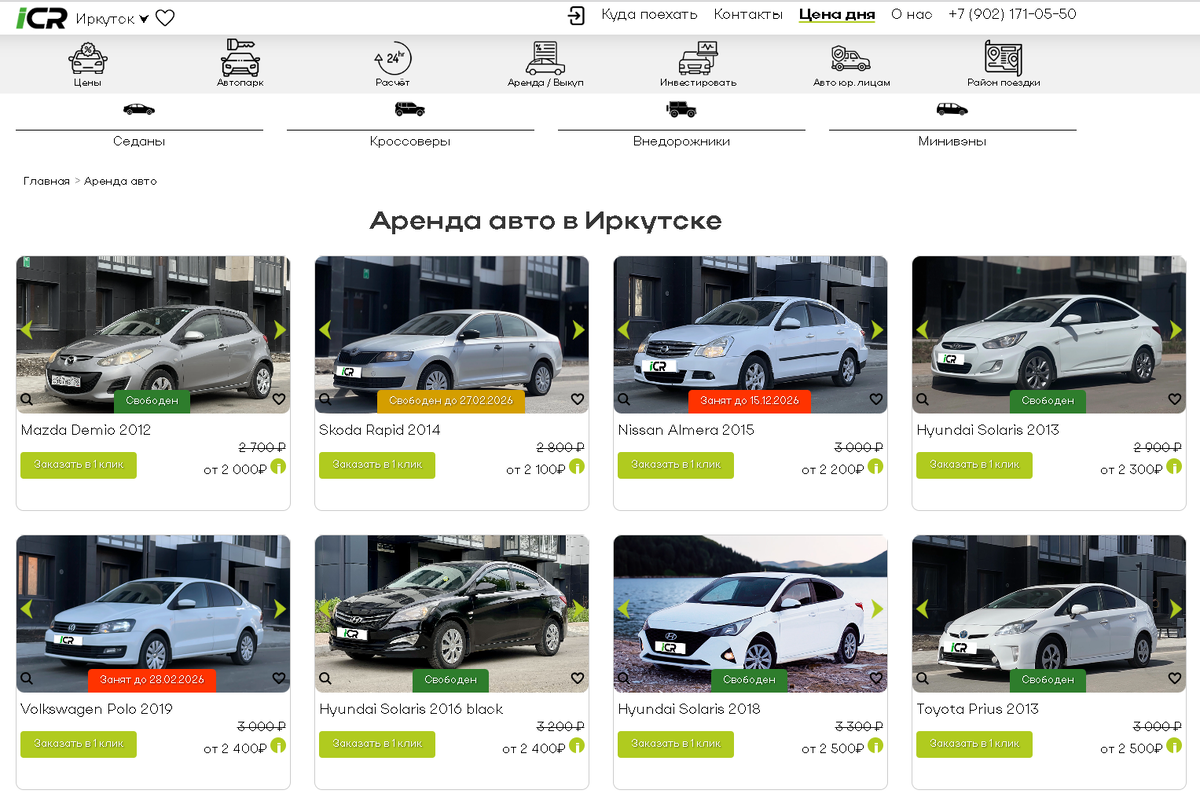The image size is (1200, 794).
Task: Show previous photo of Hyundai Solaris 2018
Action: 624,609
